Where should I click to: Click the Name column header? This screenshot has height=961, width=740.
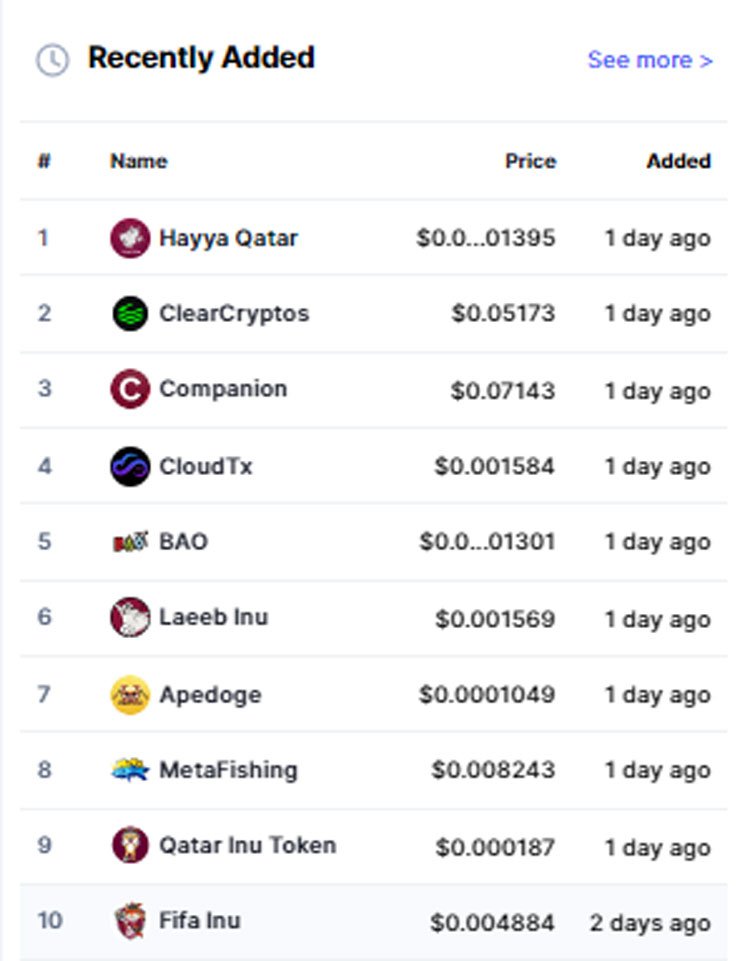click(x=139, y=161)
